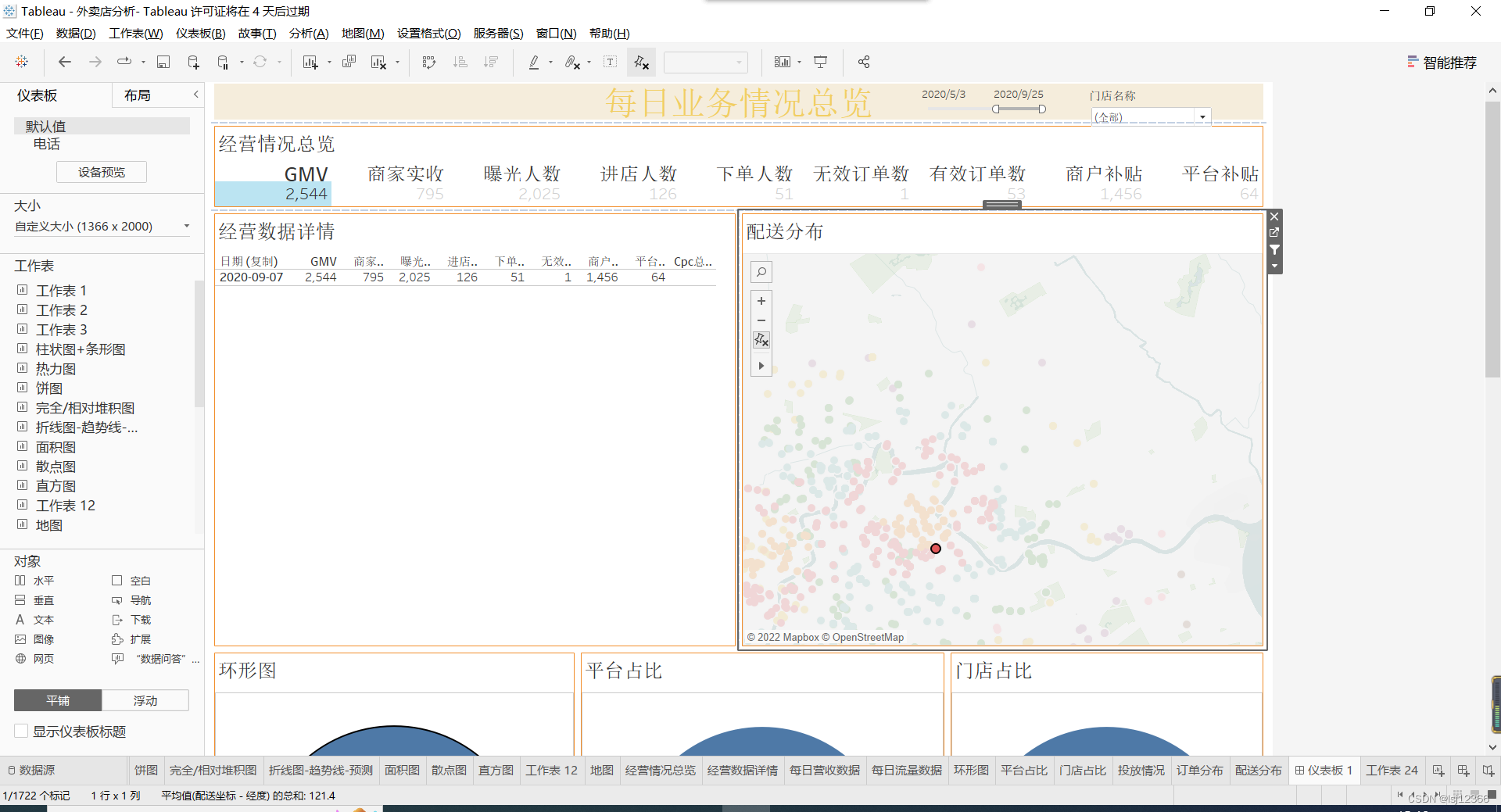
Task: Click the duplicate sheet icon
Action: pos(349,62)
